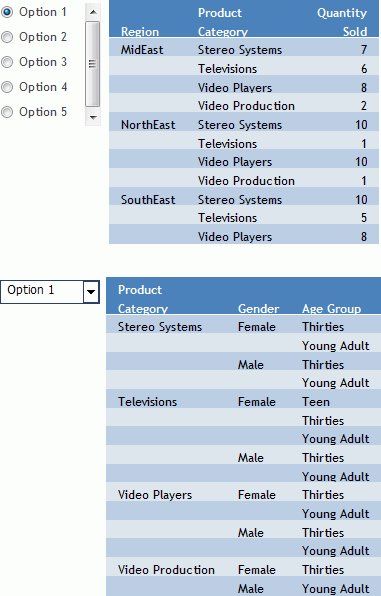Click the scrollbar thumb grip

92,64
